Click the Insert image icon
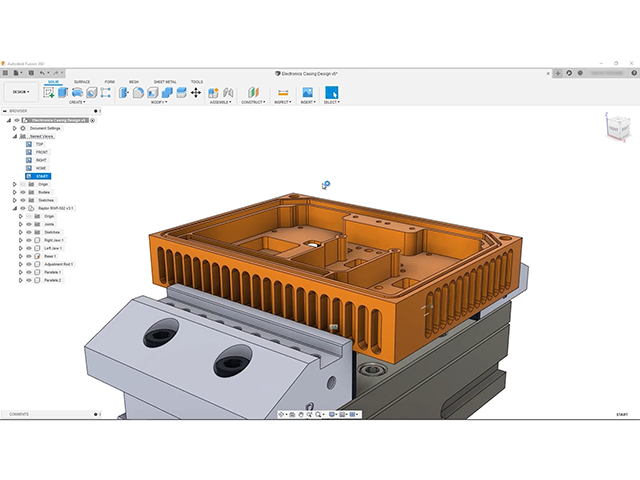This screenshot has height=480, width=640. (307, 92)
